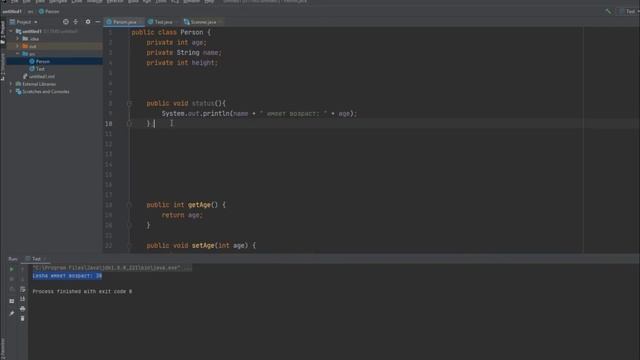This screenshot has width=640, height=360.
Task: Hide the Project panel with the minus icon
Action: coord(98,22)
